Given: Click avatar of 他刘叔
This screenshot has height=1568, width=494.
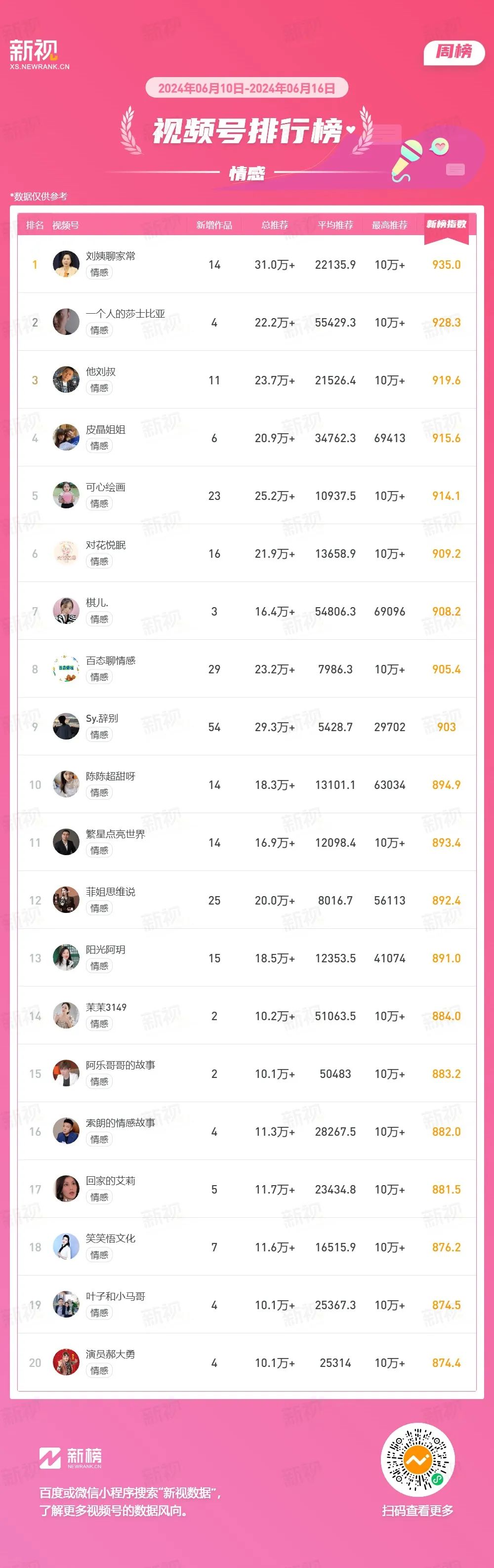Looking at the screenshot, I should click(x=66, y=380).
